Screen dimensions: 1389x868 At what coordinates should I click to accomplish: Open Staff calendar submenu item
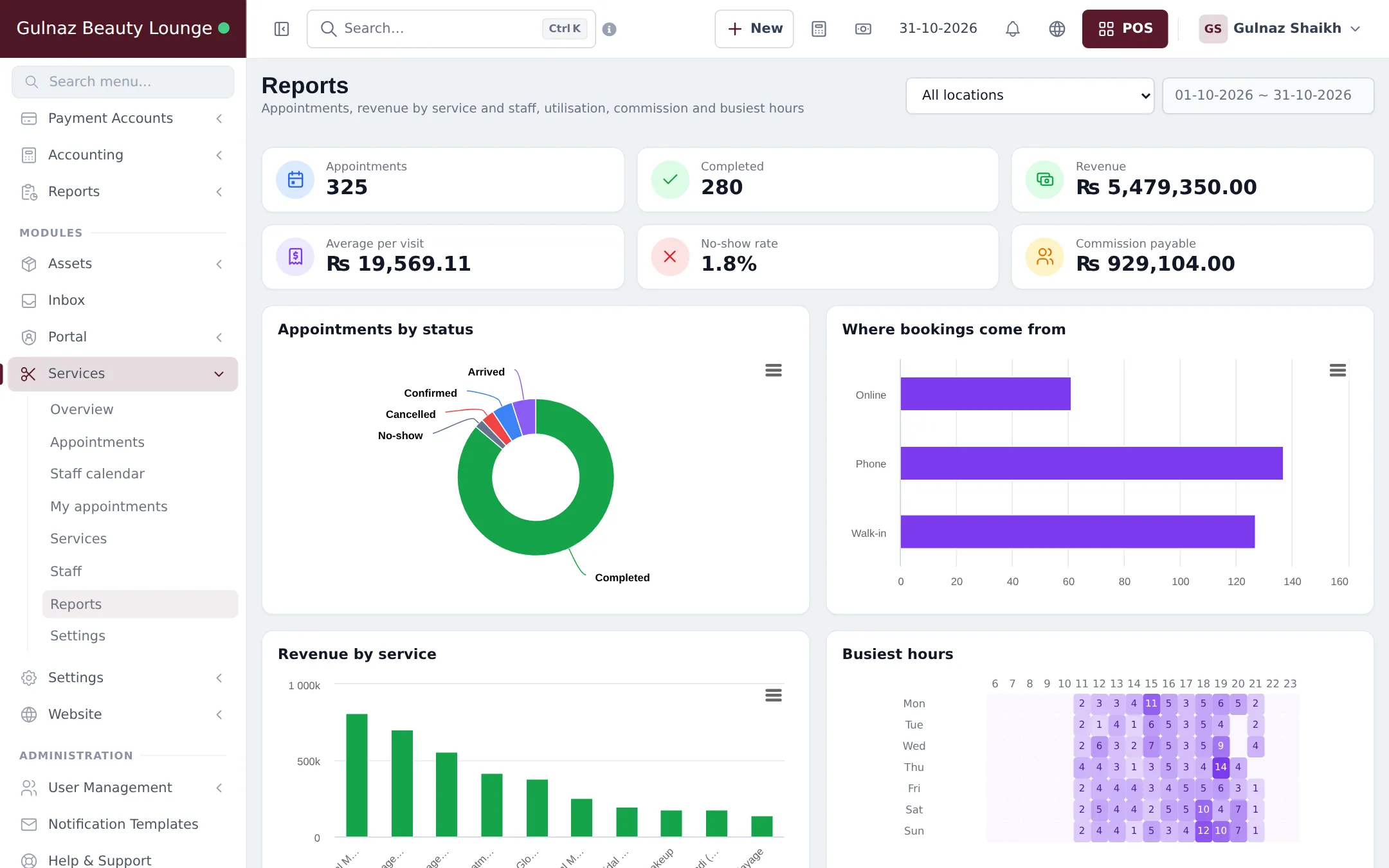(97, 474)
